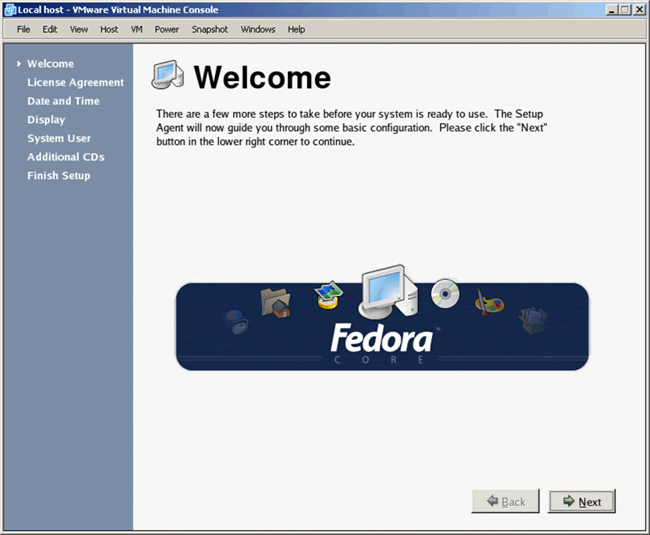Click the Fedora Core logo text
Viewport: 650px width, 535px height.
[382, 342]
